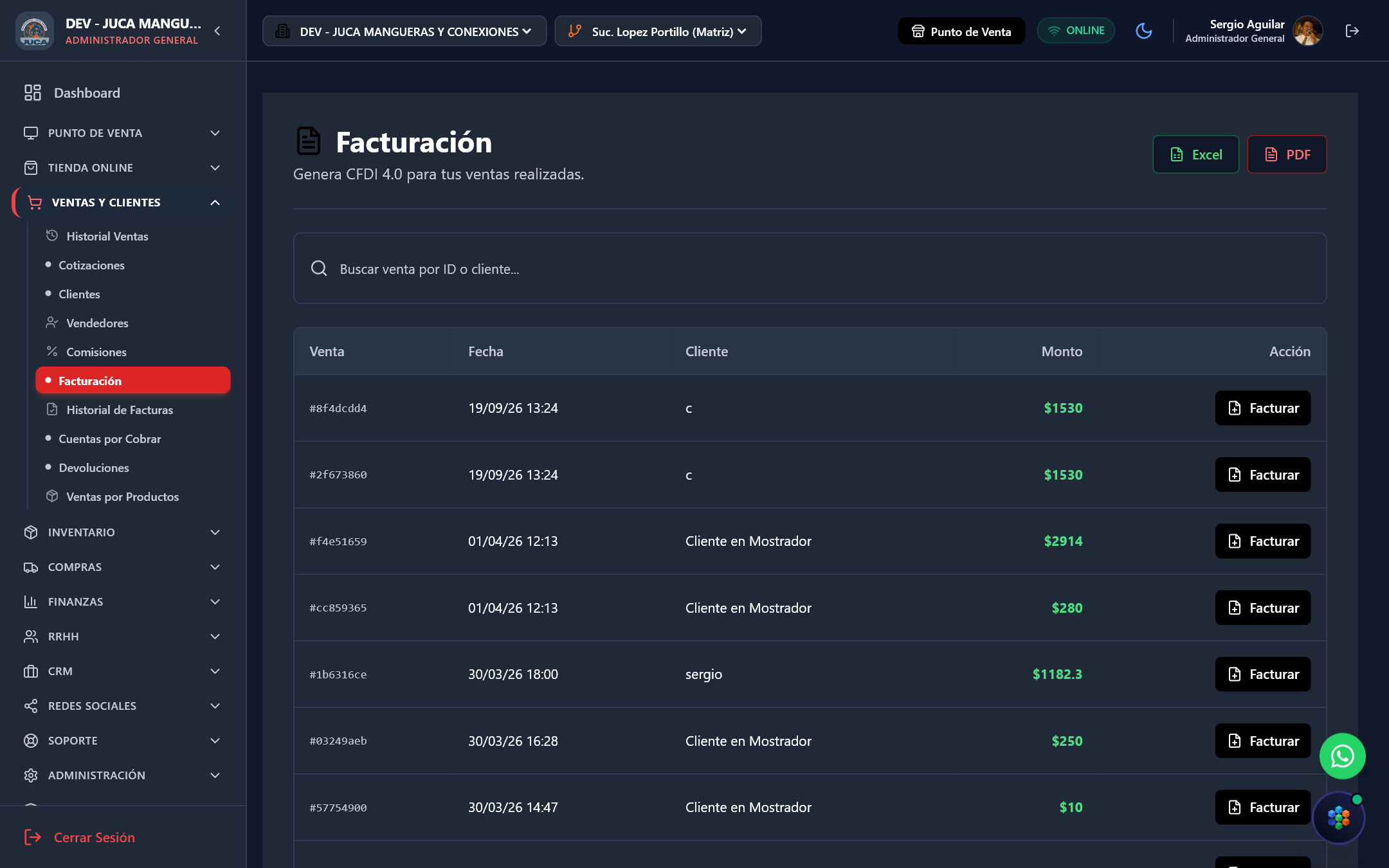Click Facturar for sale #8f4dcdd4
This screenshot has height=868, width=1389.
1262,408
